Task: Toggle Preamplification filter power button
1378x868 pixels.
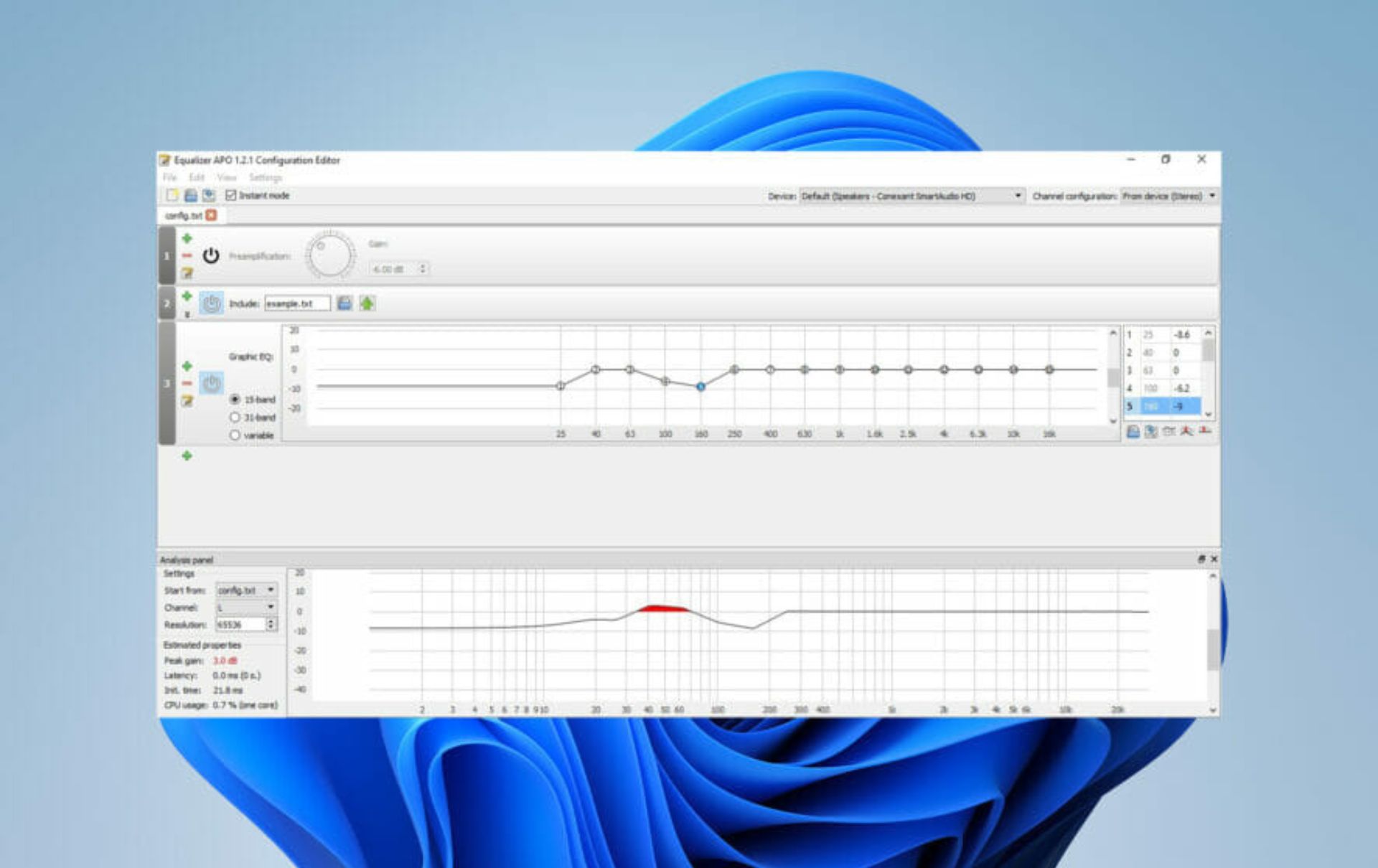Action: pos(211,255)
